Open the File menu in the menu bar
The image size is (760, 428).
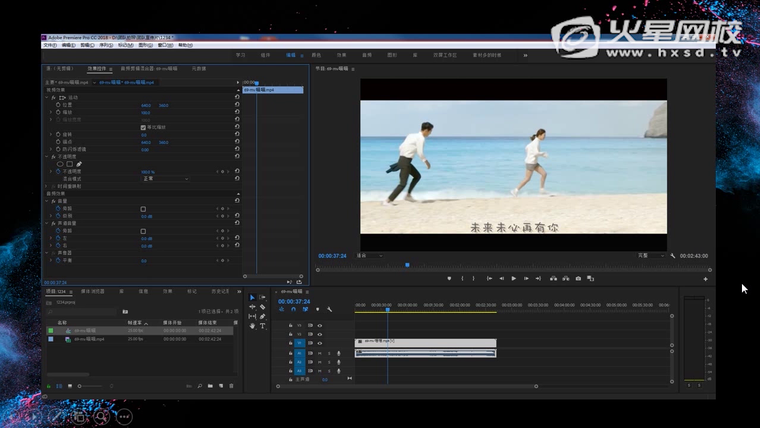pos(48,45)
